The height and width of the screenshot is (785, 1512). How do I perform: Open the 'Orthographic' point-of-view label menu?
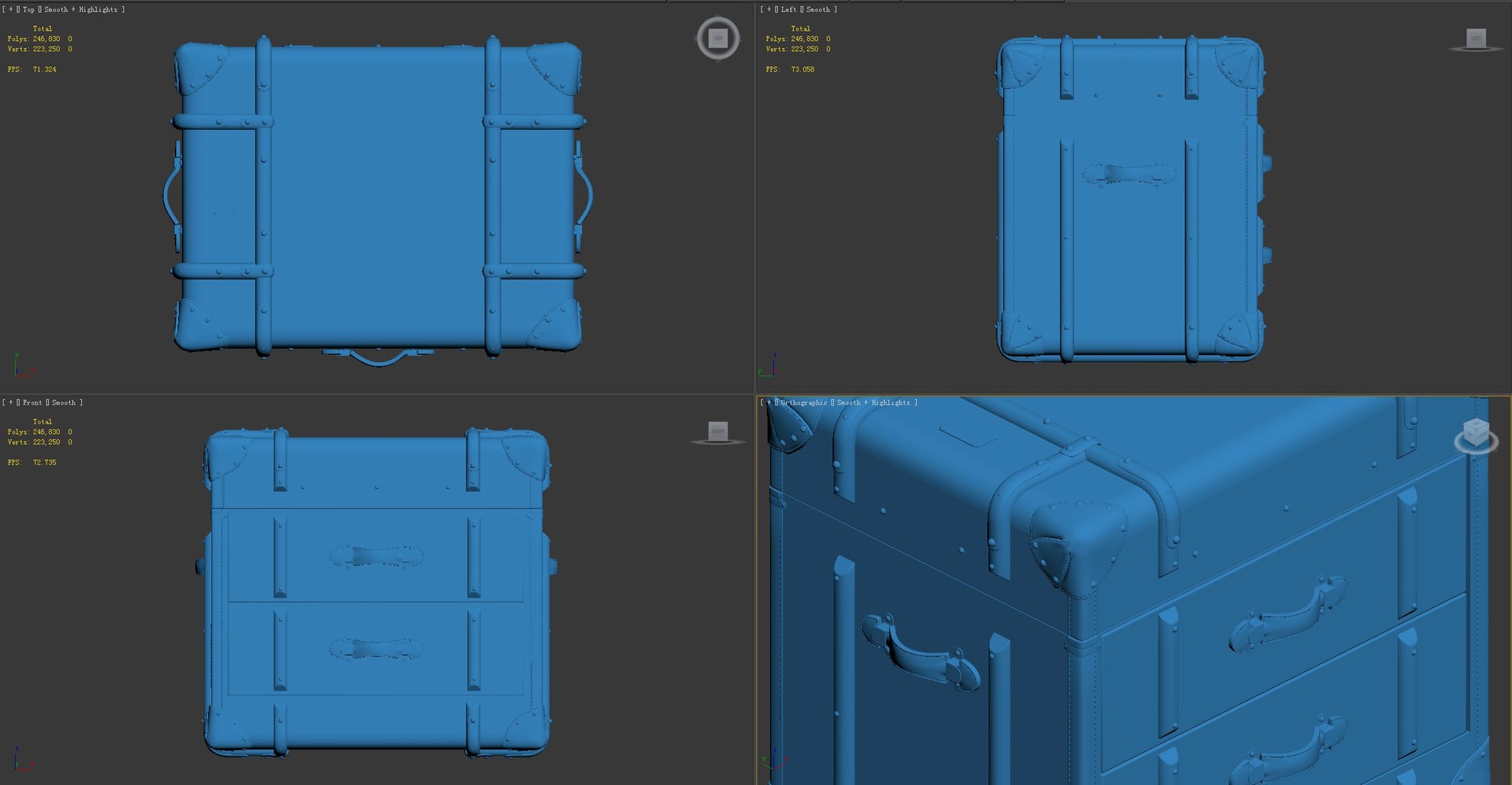coord(804,402)
